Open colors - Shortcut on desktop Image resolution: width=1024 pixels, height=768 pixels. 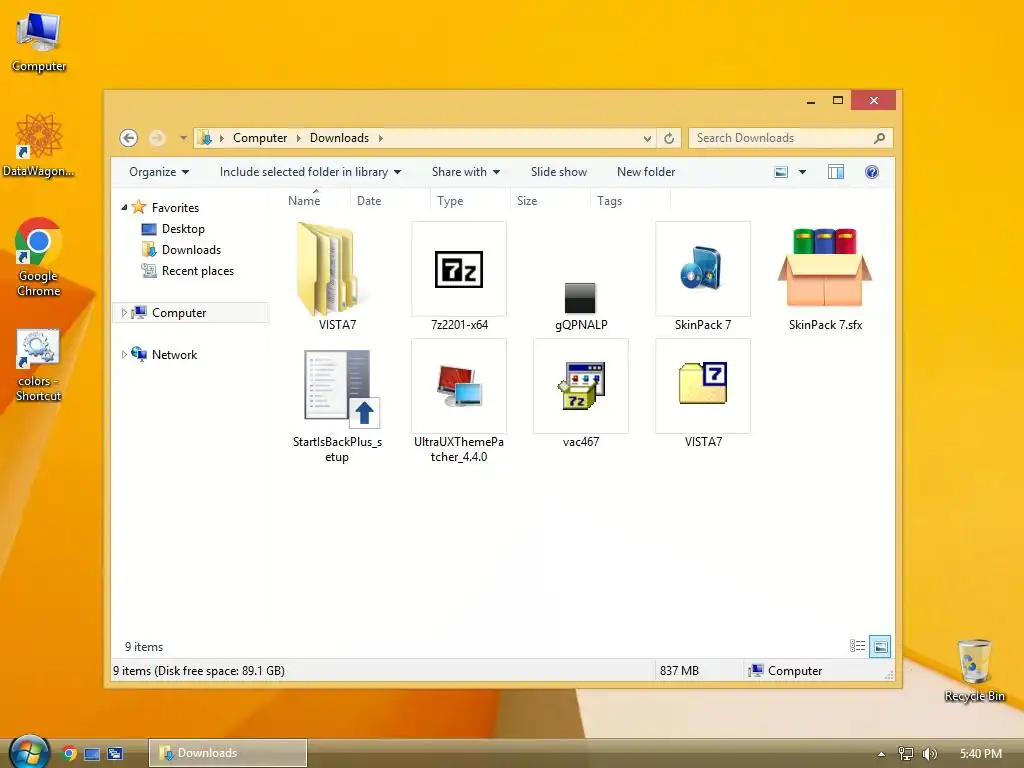click(39, 366)
